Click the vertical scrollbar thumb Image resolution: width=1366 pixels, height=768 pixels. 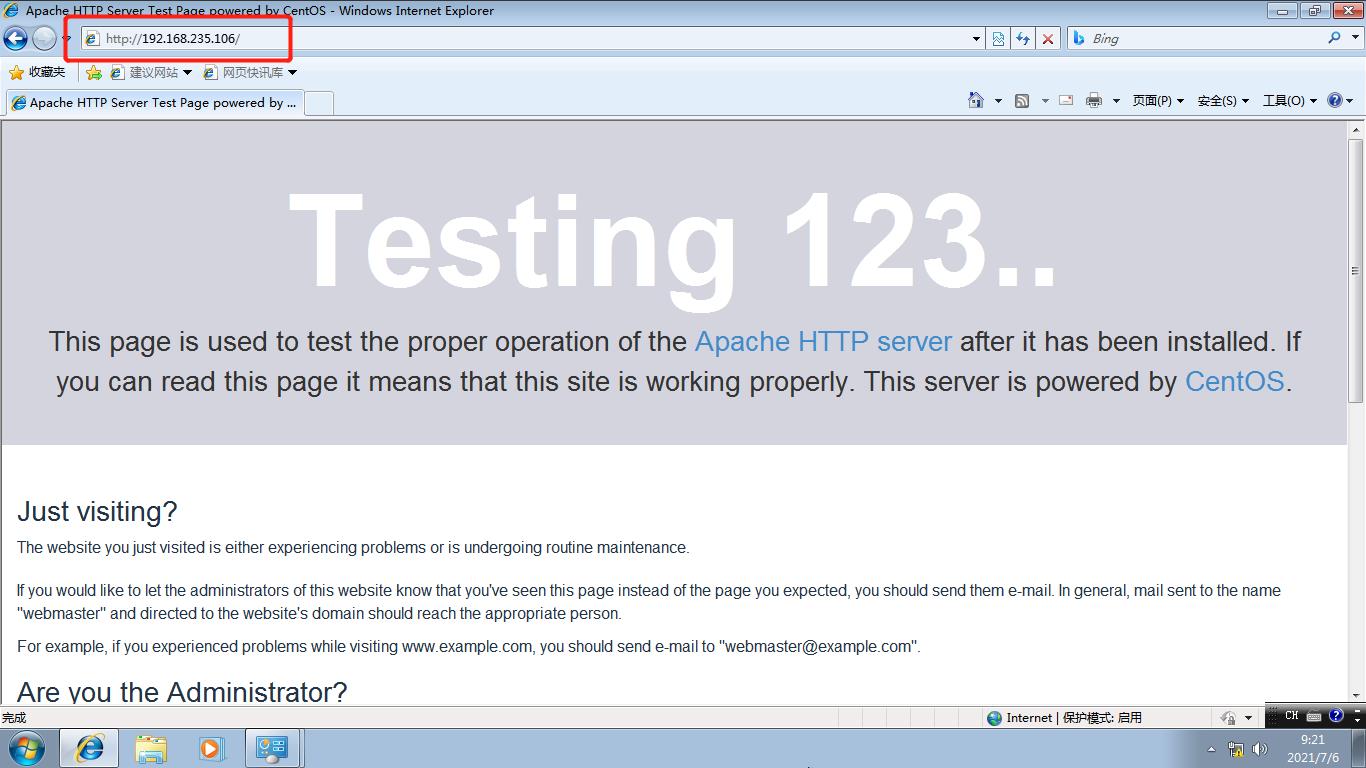(x=1356, y=270)
